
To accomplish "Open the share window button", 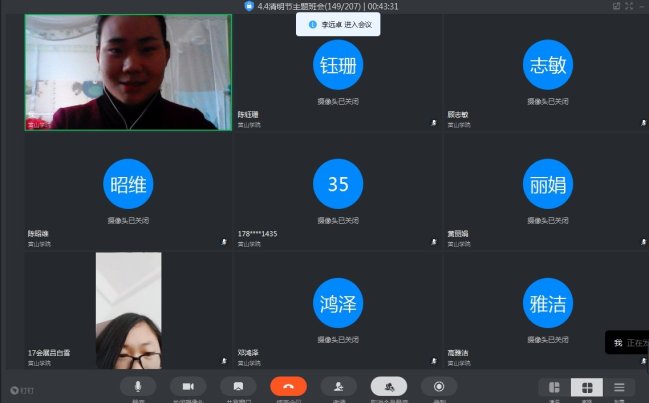I will [238, 386].
